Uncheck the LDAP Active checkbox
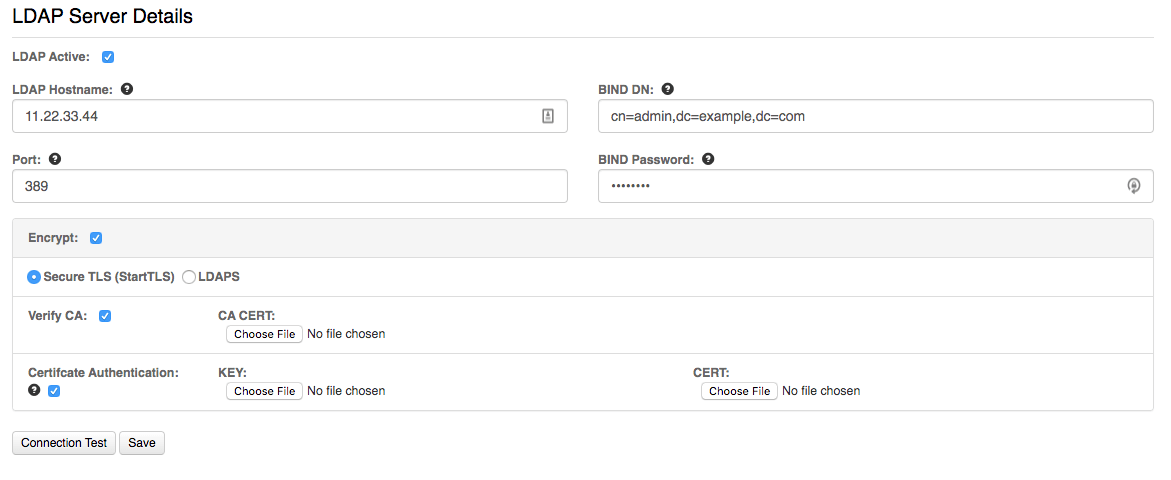 [108, 57]
